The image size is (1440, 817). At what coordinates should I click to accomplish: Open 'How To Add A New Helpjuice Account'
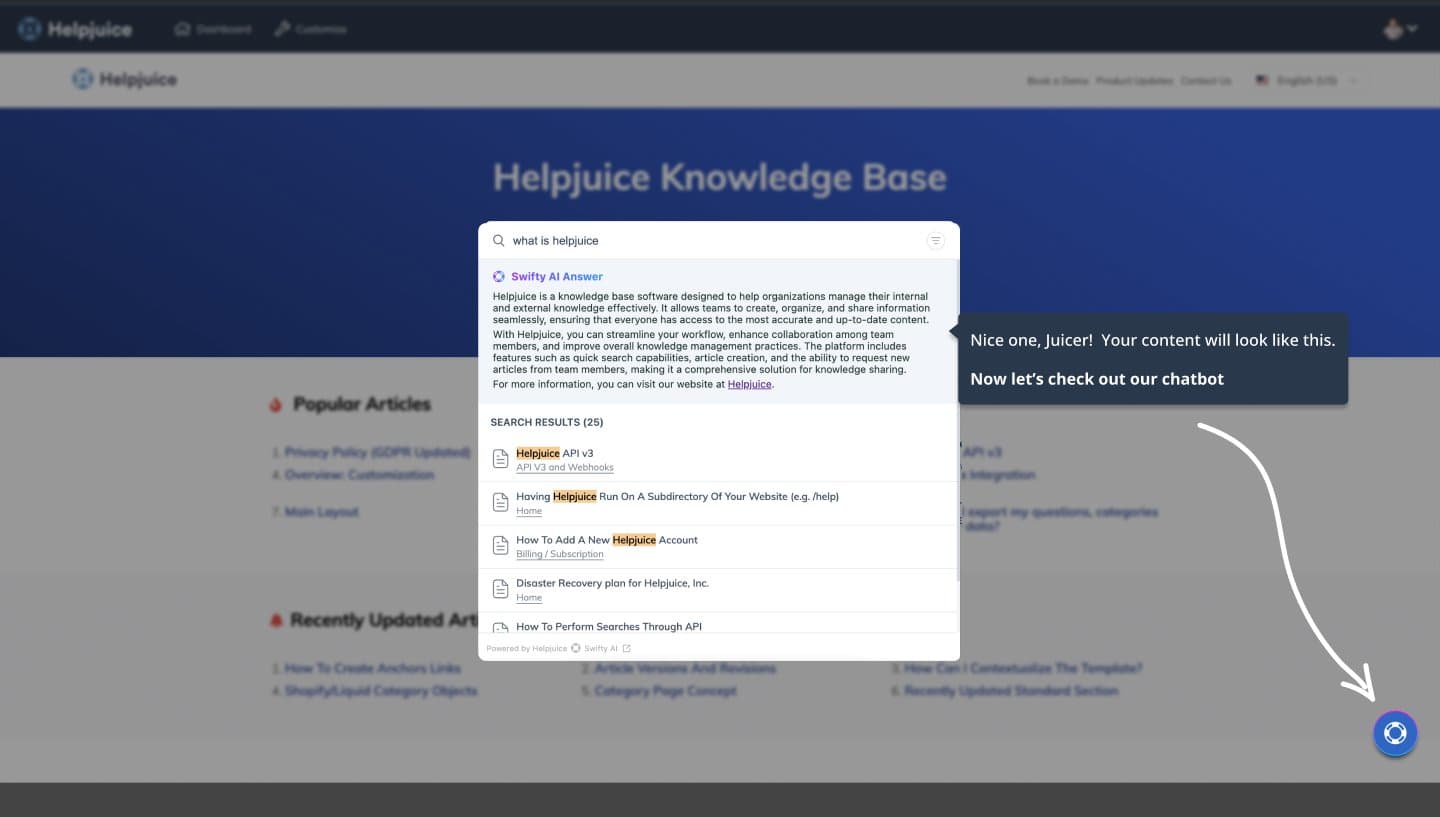(x=607, y=540)
